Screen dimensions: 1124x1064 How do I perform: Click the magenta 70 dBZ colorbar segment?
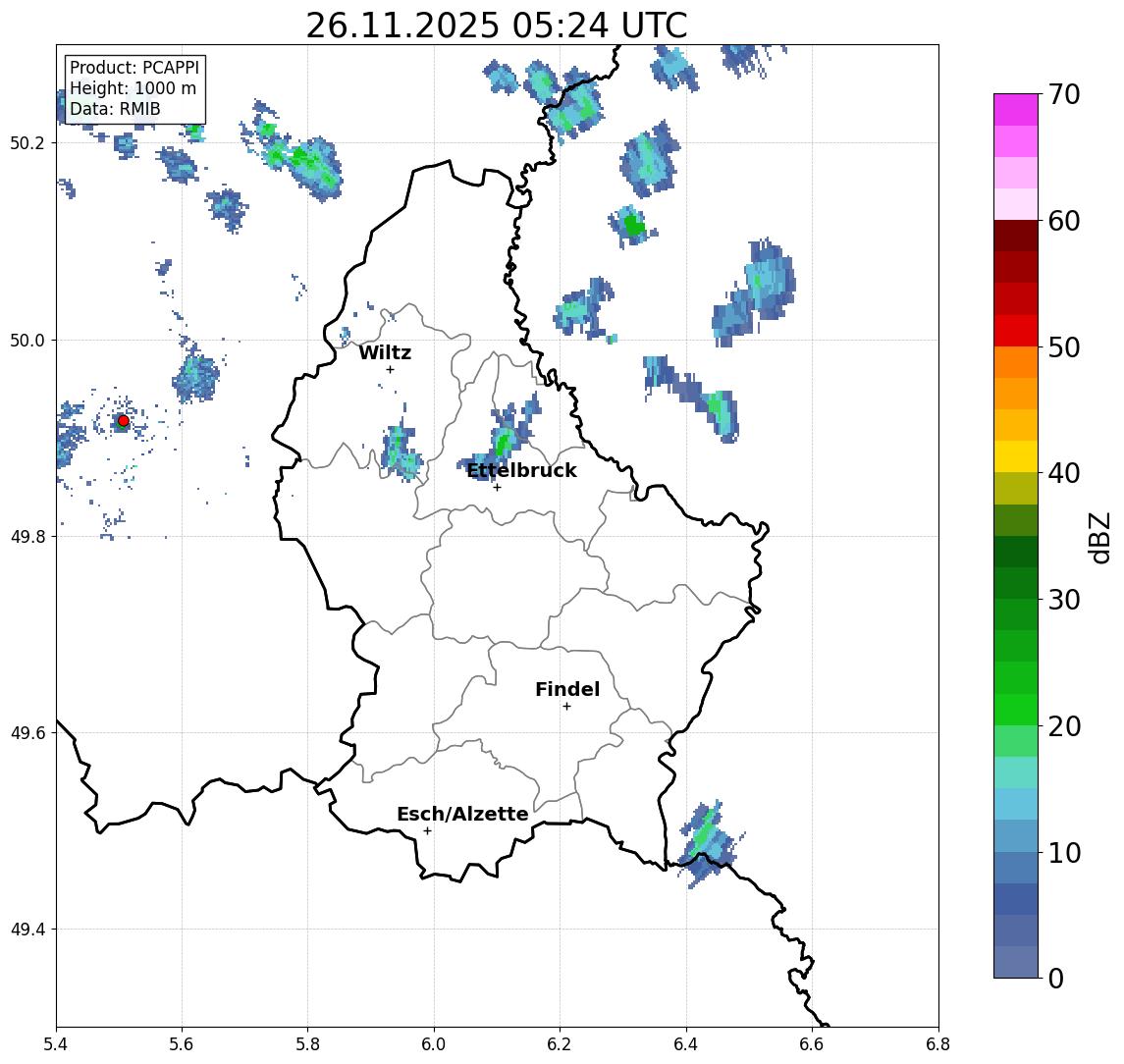tap(1016, 110)
